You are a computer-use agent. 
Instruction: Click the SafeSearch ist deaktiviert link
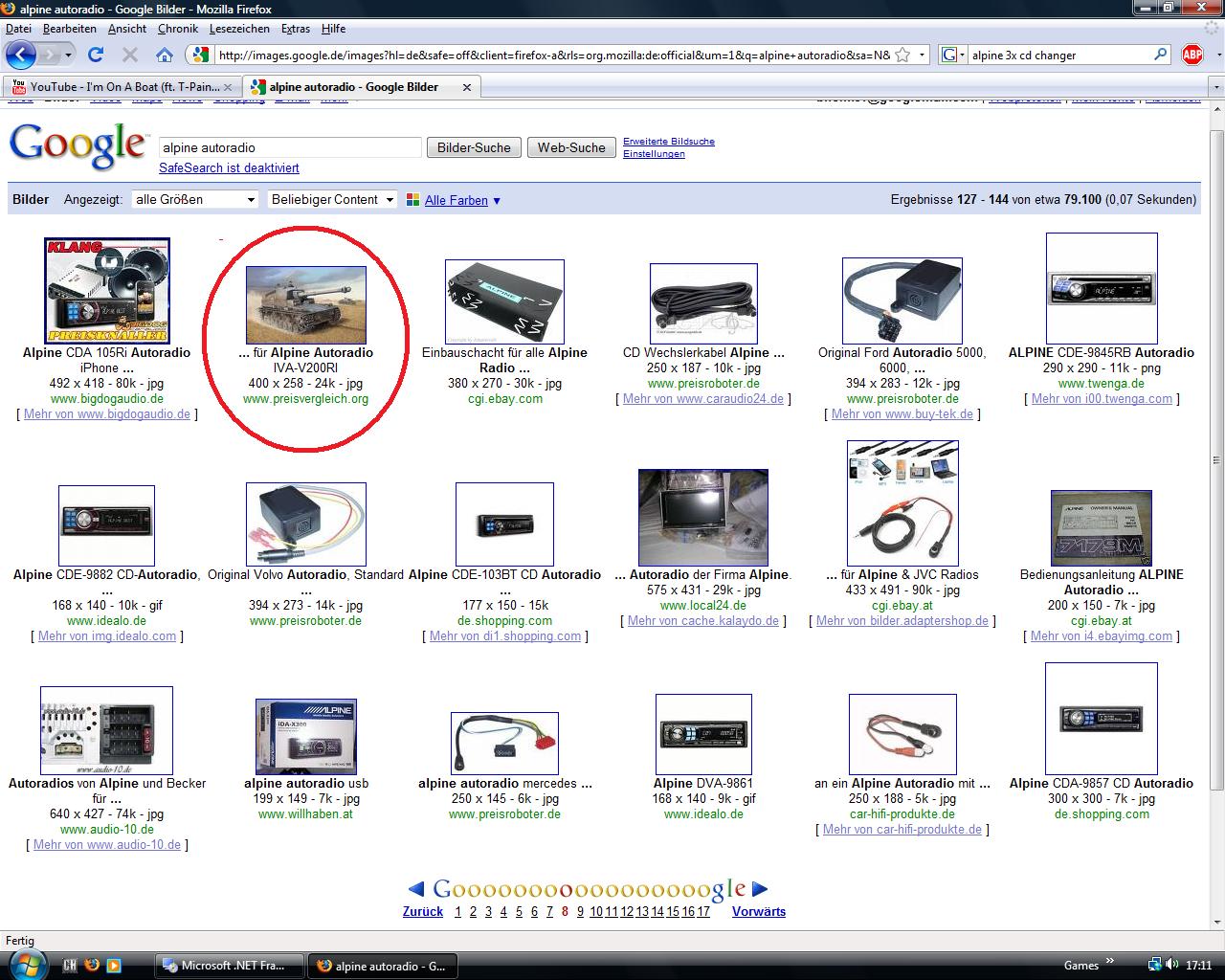[229, 167]
